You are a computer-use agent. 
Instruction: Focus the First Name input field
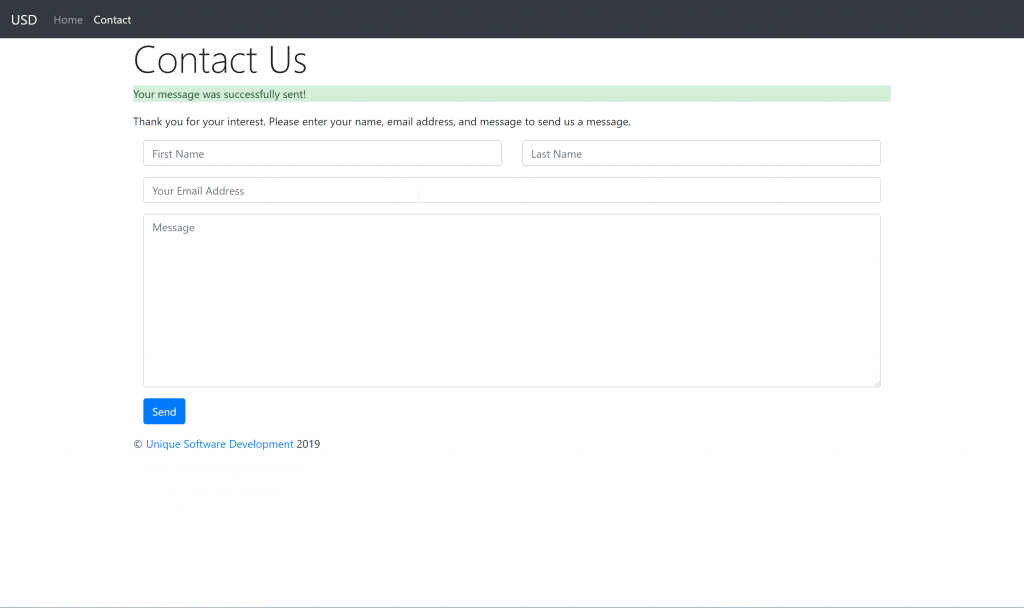point(322,152)
